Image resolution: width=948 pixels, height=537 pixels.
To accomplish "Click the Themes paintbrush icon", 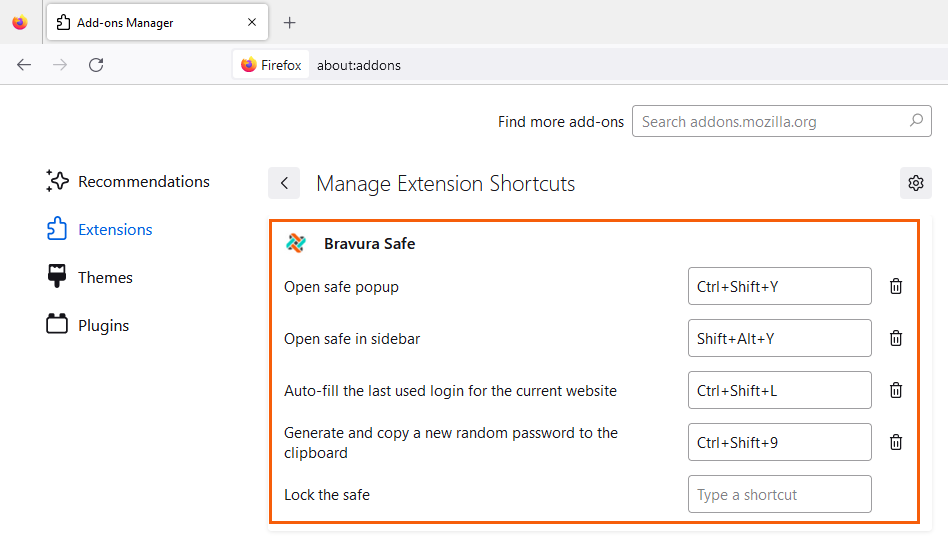I will [57, 276].
